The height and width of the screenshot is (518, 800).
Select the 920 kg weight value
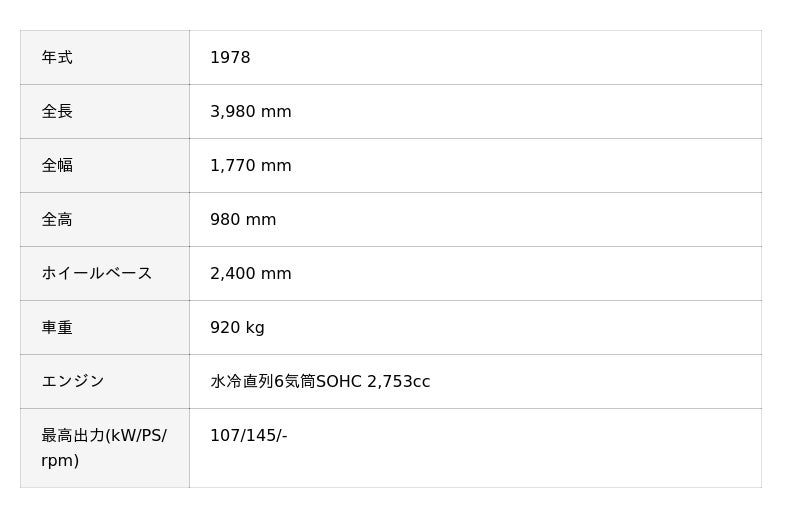pyautogui.click(x=237, y=328)
